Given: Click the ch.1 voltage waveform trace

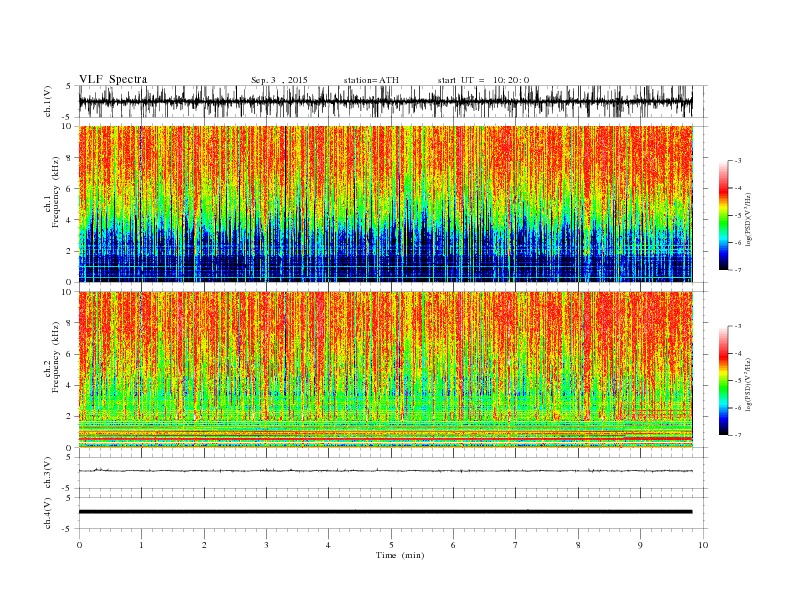Looking at the screenshot, I should pos(386,101).
